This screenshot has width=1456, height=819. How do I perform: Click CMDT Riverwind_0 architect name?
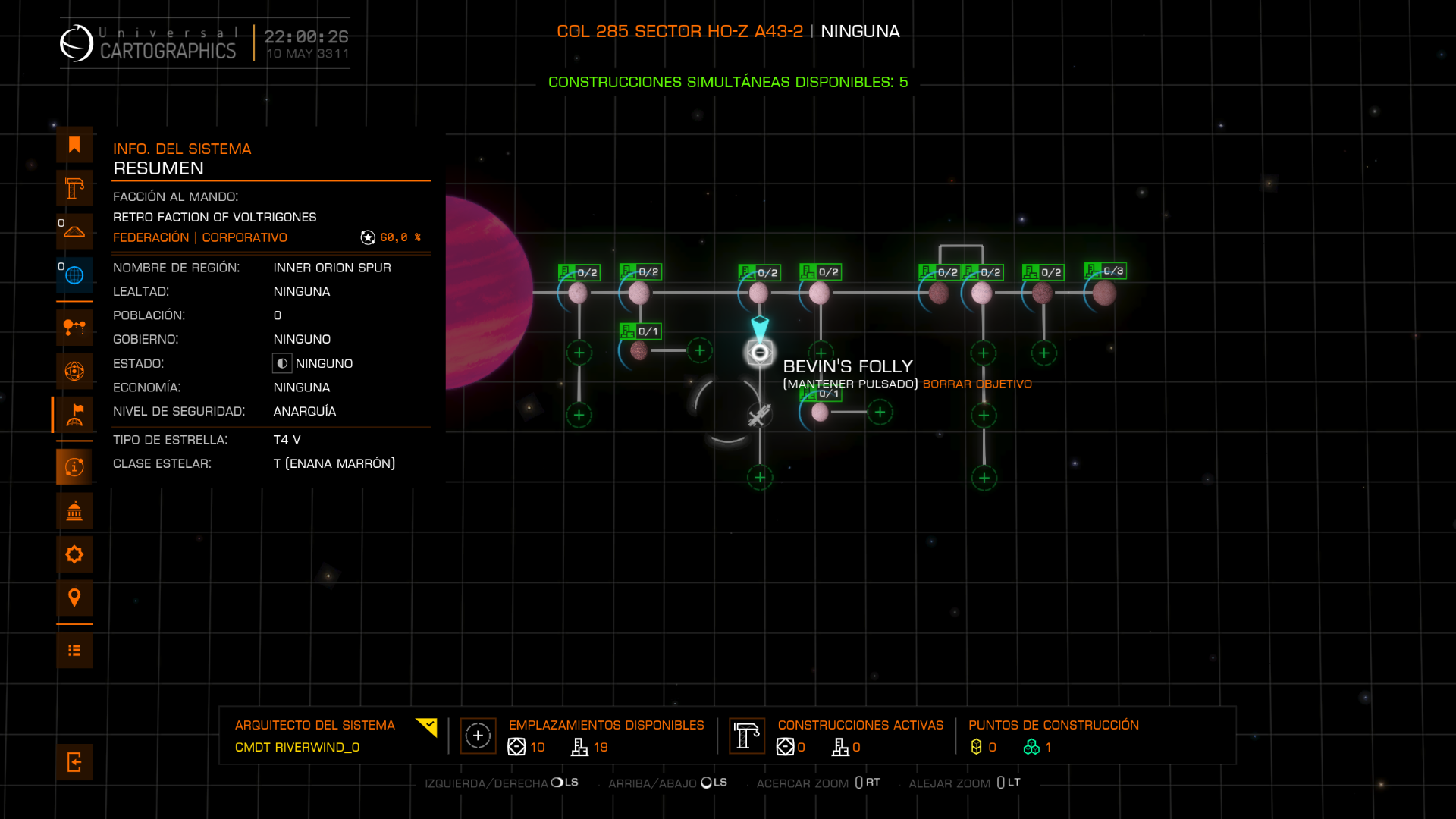tap(297, 747)
